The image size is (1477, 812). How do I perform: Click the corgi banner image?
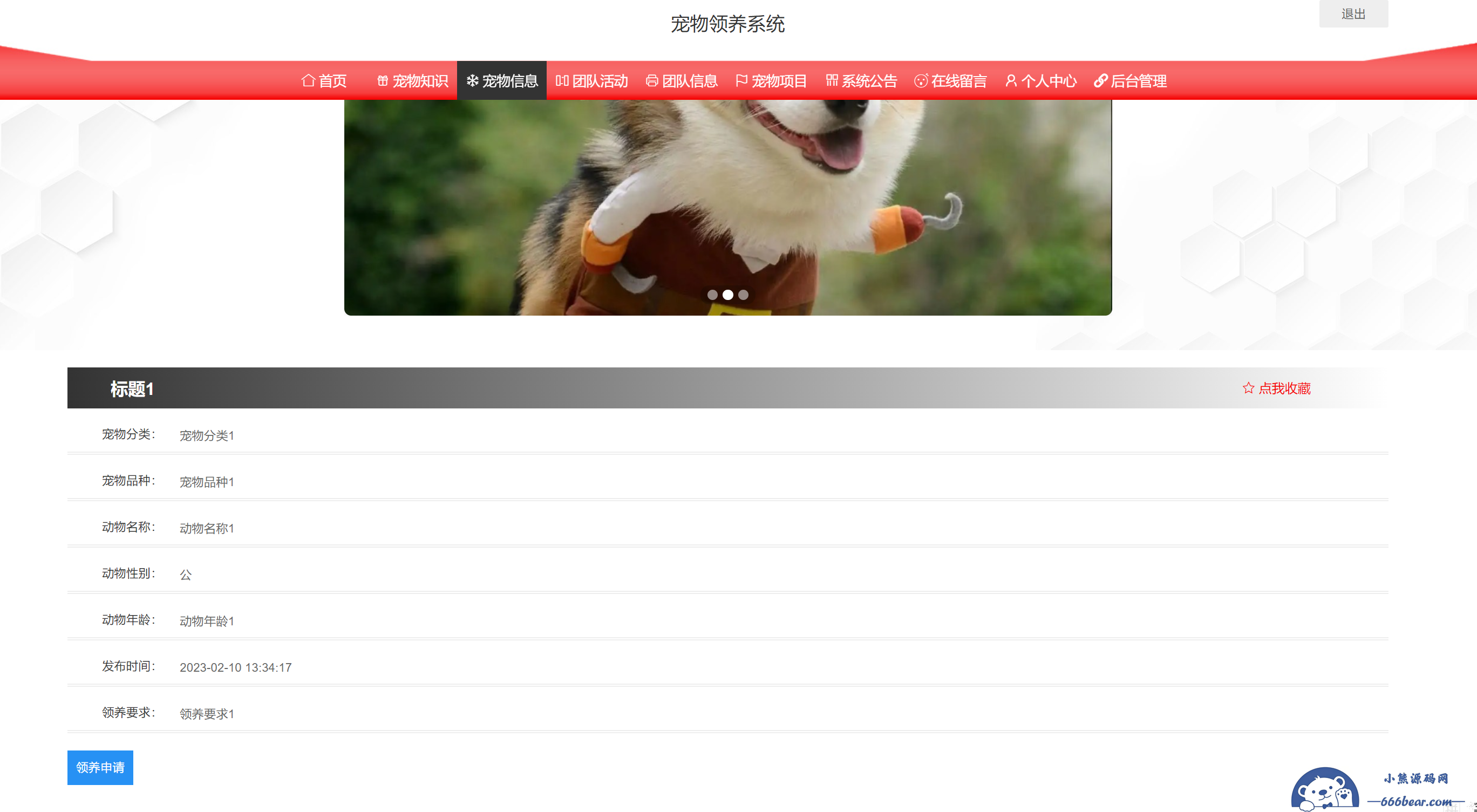727,208
